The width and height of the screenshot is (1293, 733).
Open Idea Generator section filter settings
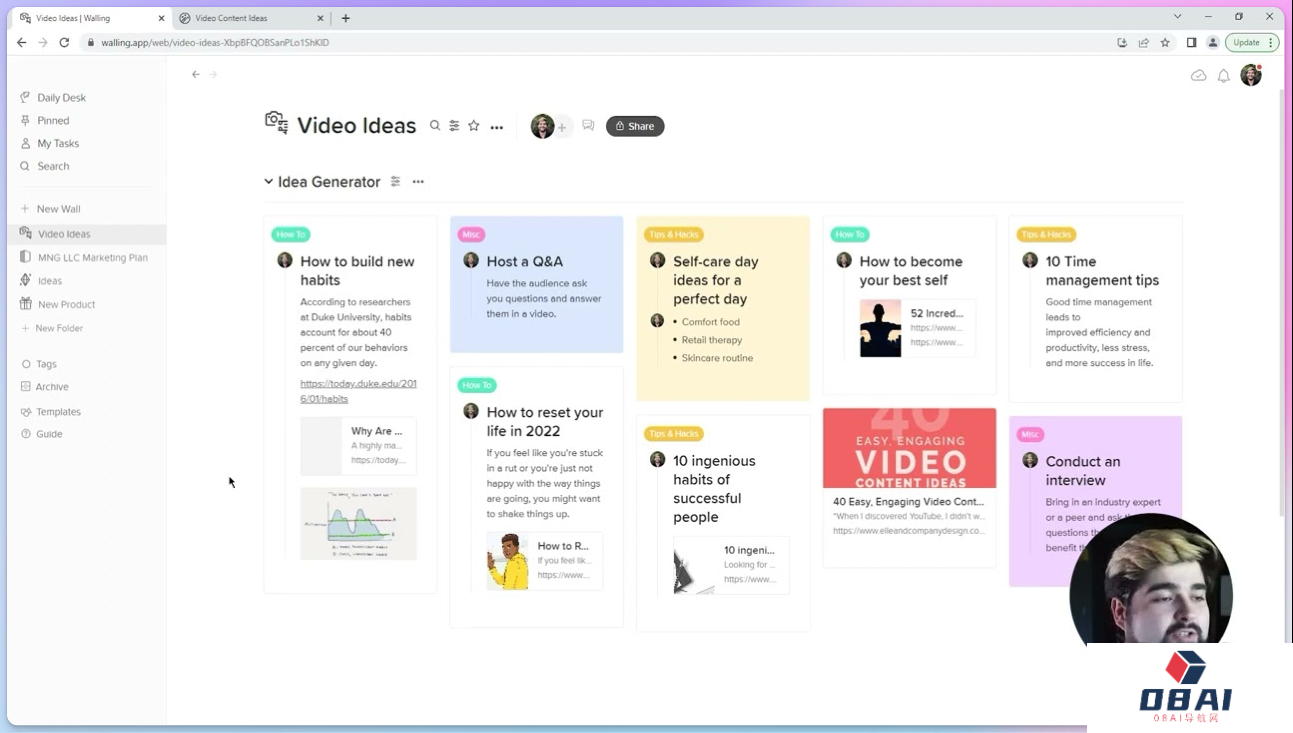pyautogui.click(x=396, y=182)
